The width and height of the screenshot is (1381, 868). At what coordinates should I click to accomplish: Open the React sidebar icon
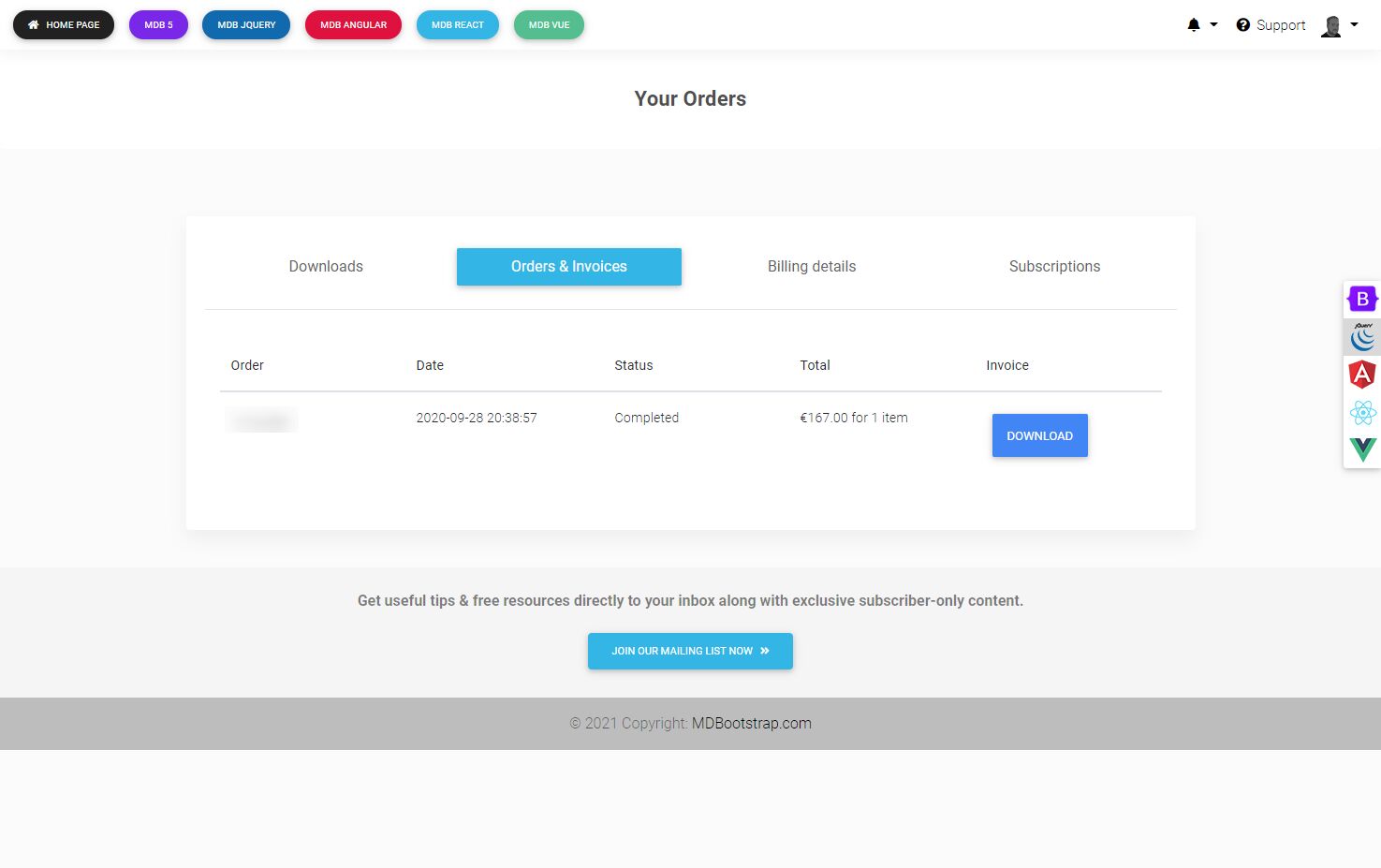click(x=1362, y=412)
